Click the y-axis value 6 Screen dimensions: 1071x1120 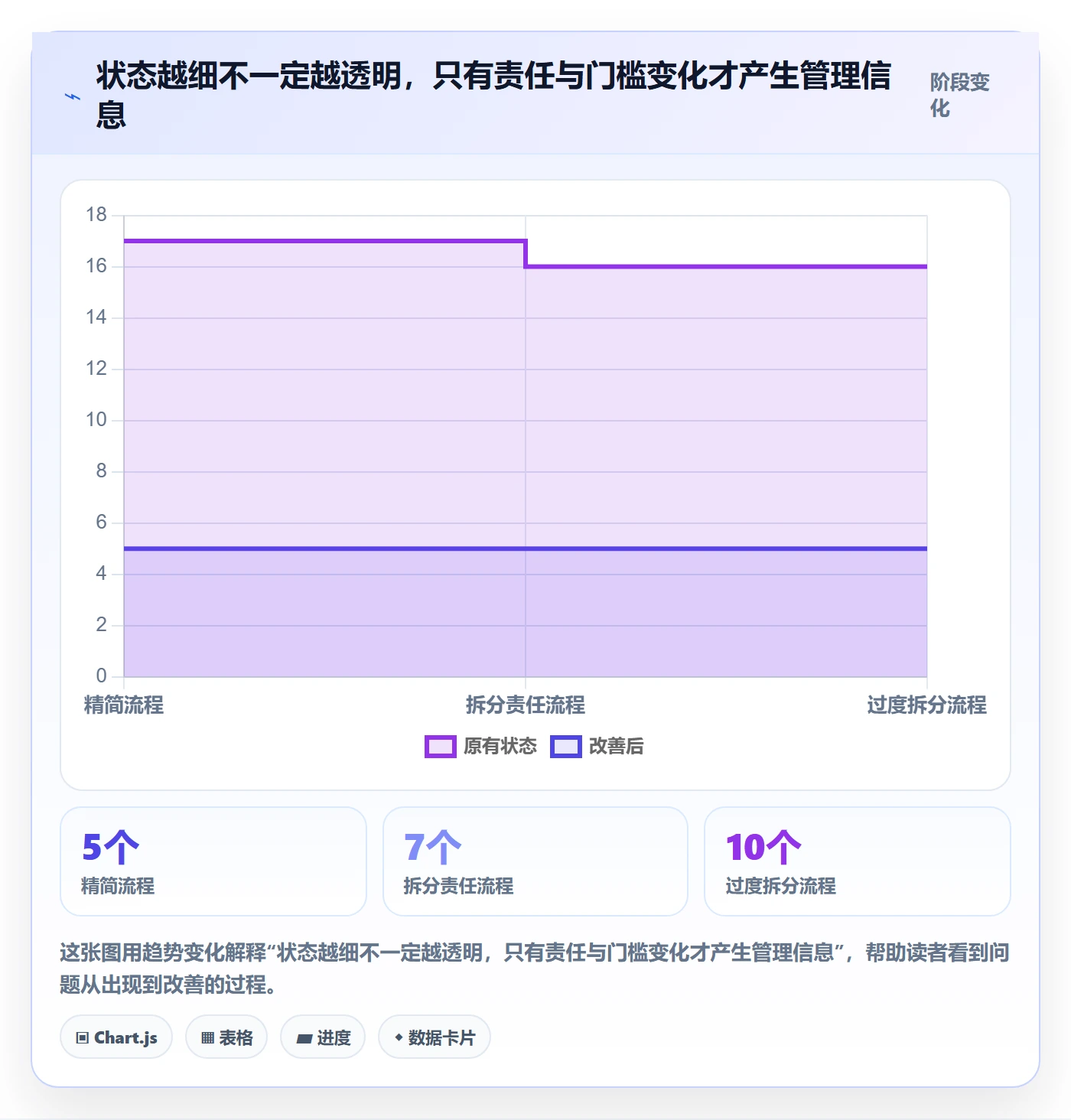coord(101,523)
